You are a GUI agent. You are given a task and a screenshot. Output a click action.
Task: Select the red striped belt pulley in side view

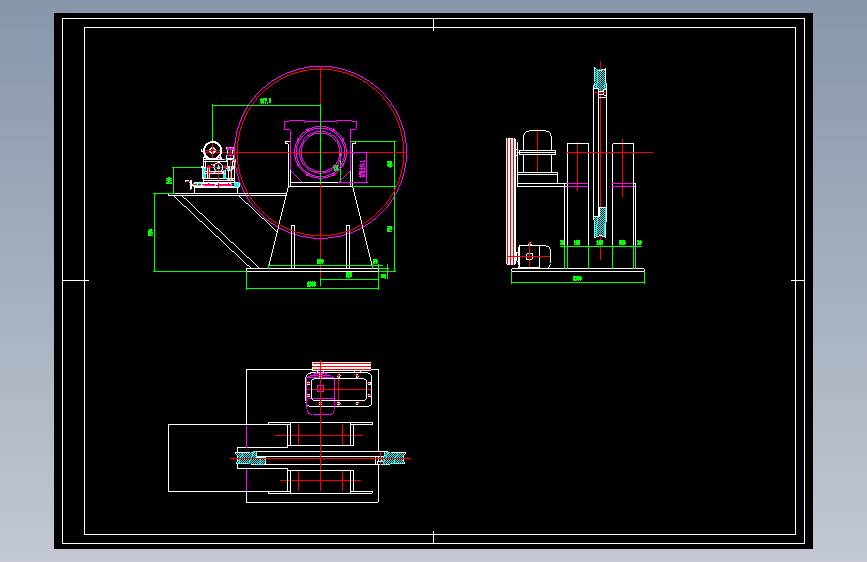point(511,201)
